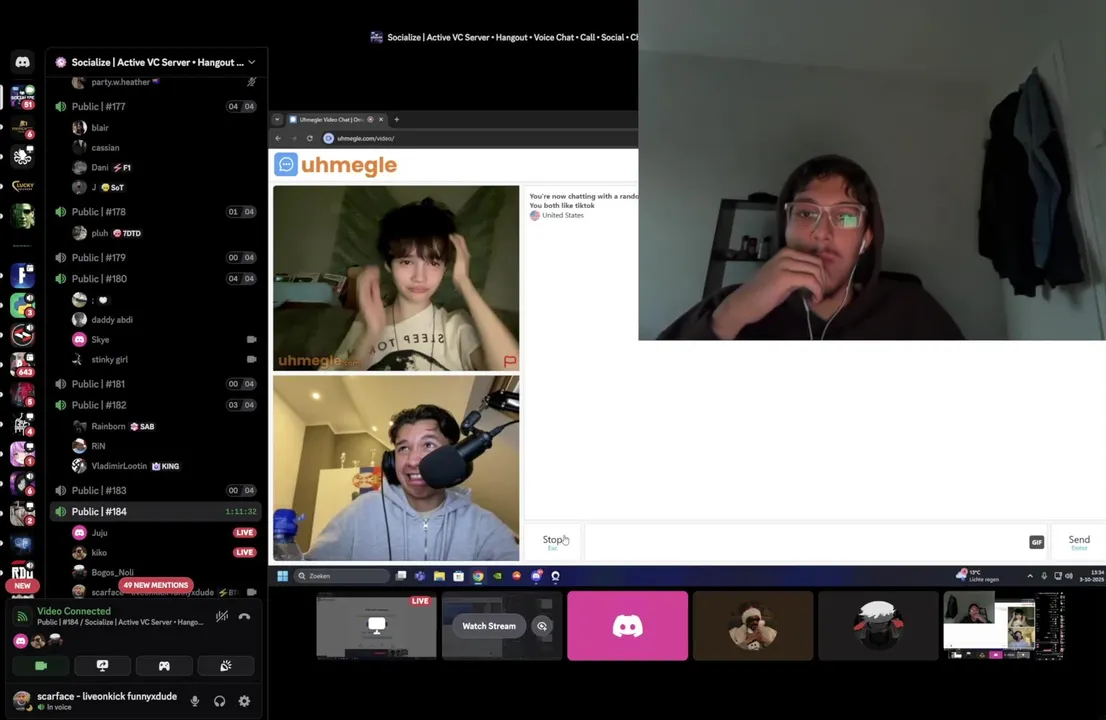Open Chrome icon in streamed taskbar
1106x720 pixels.
[478, 576]
